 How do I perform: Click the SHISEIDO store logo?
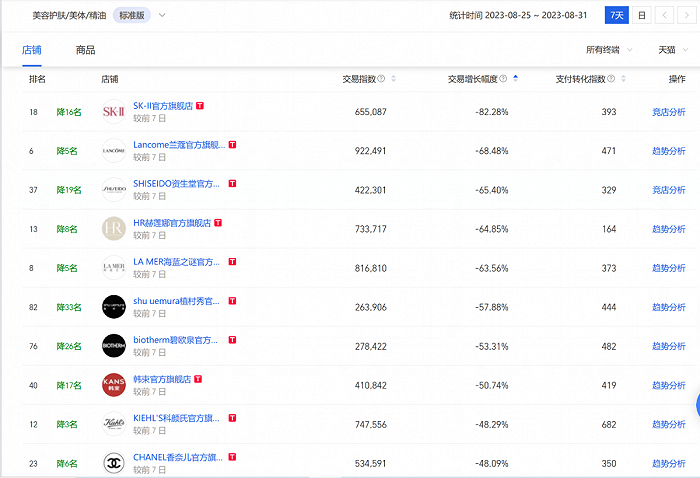coord(114,190)
